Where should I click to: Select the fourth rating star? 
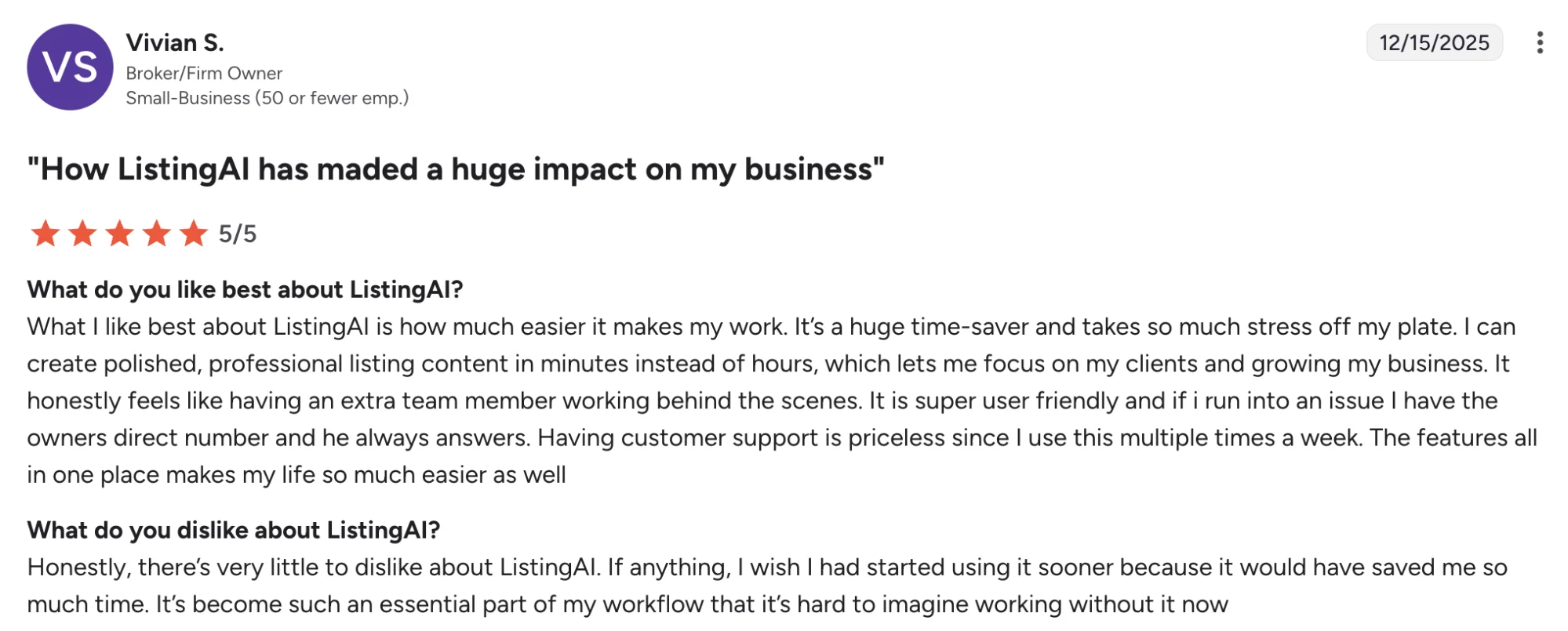coord(158,232)
